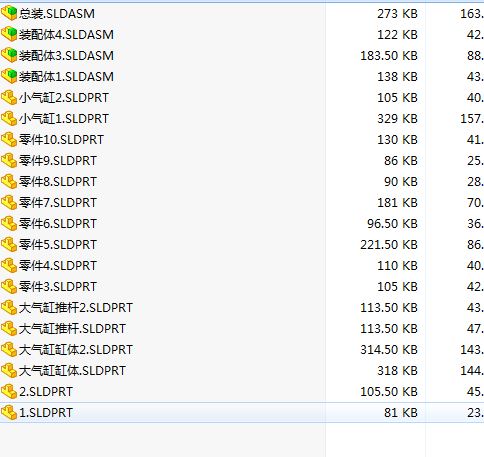Click the 183.50 KB size value
The height and width of the screenshot is (457, 484).
[x=389, y=56]
